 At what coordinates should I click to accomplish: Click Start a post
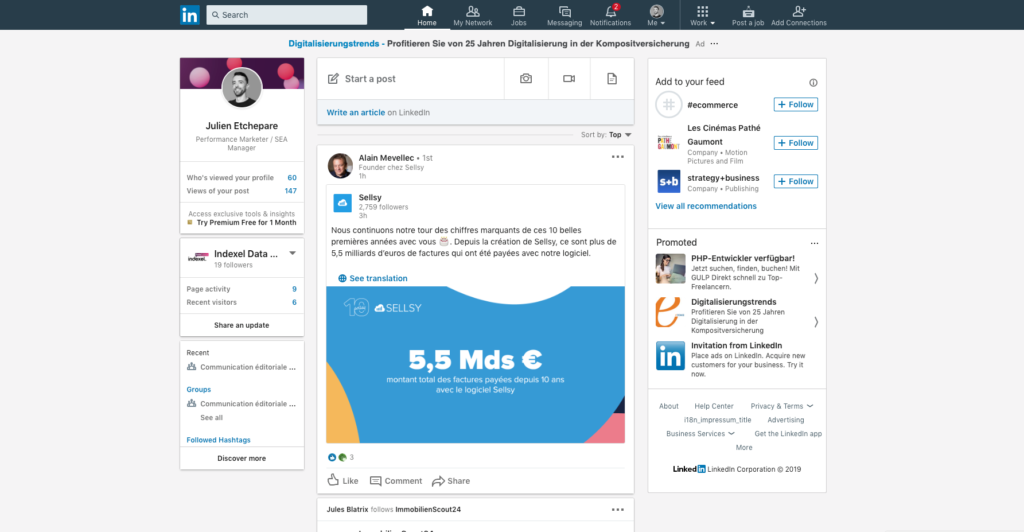click(x=410, y=78)
